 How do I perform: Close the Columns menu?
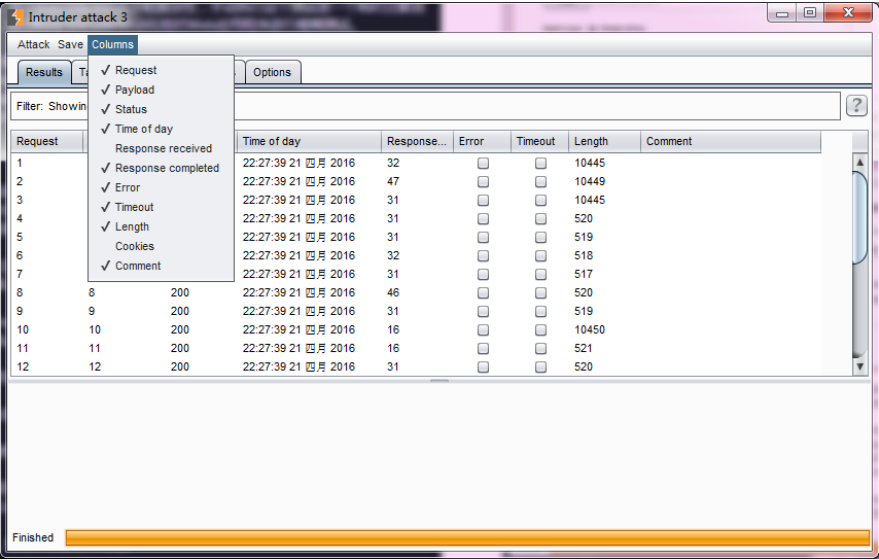113,44
